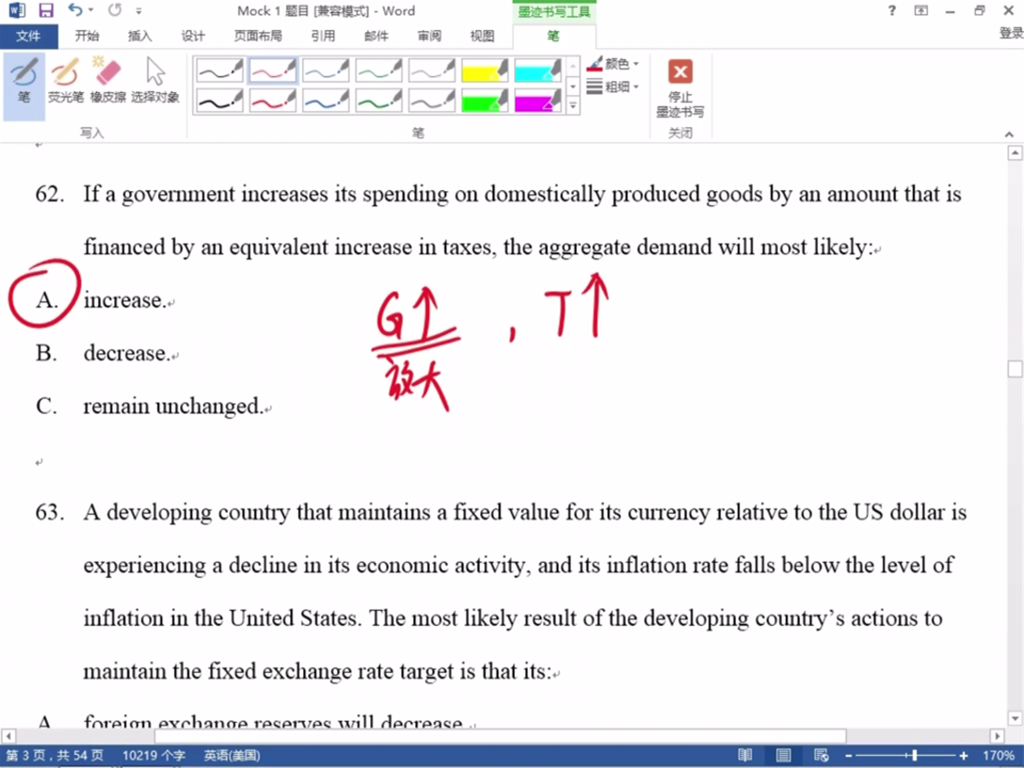Expand the pen styles gallery
The width and height of the screenshot is (1024, 768).
click(x=573, y=106)
